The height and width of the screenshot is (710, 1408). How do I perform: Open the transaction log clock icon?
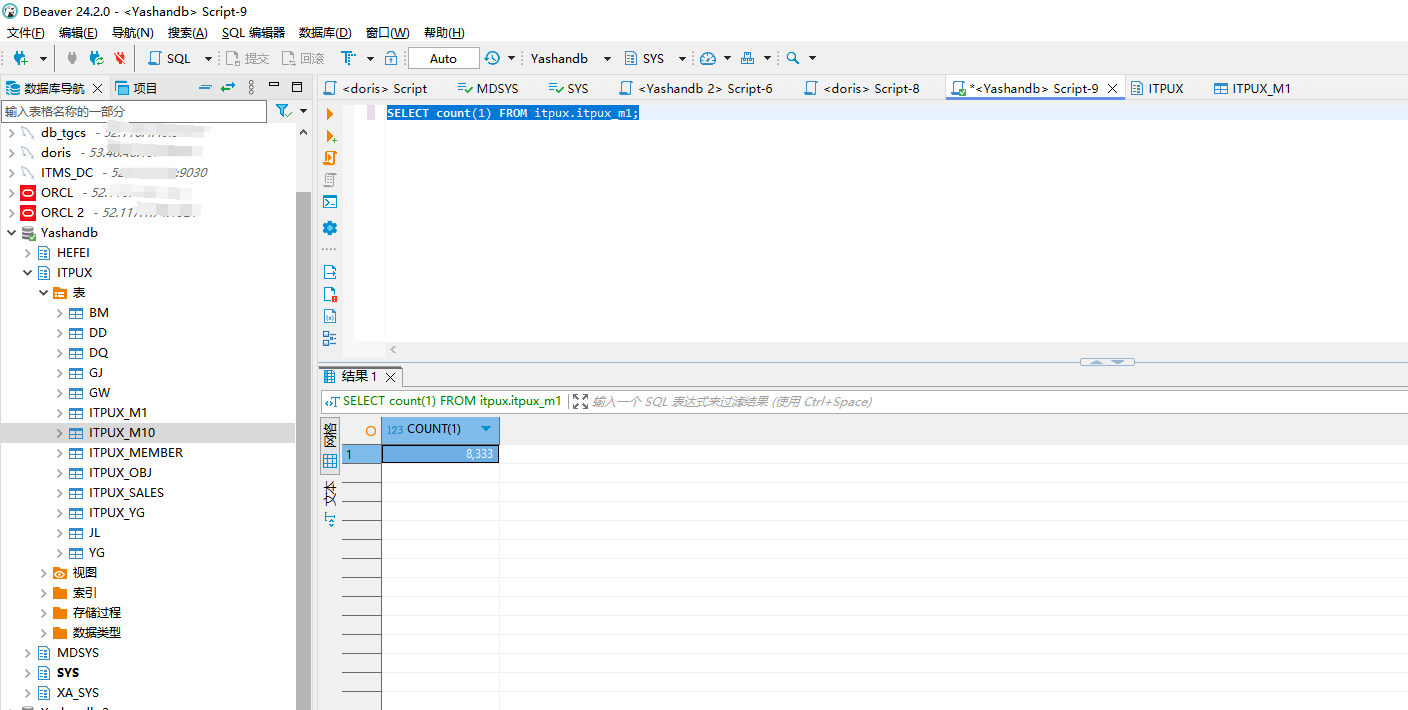(492, 58)
